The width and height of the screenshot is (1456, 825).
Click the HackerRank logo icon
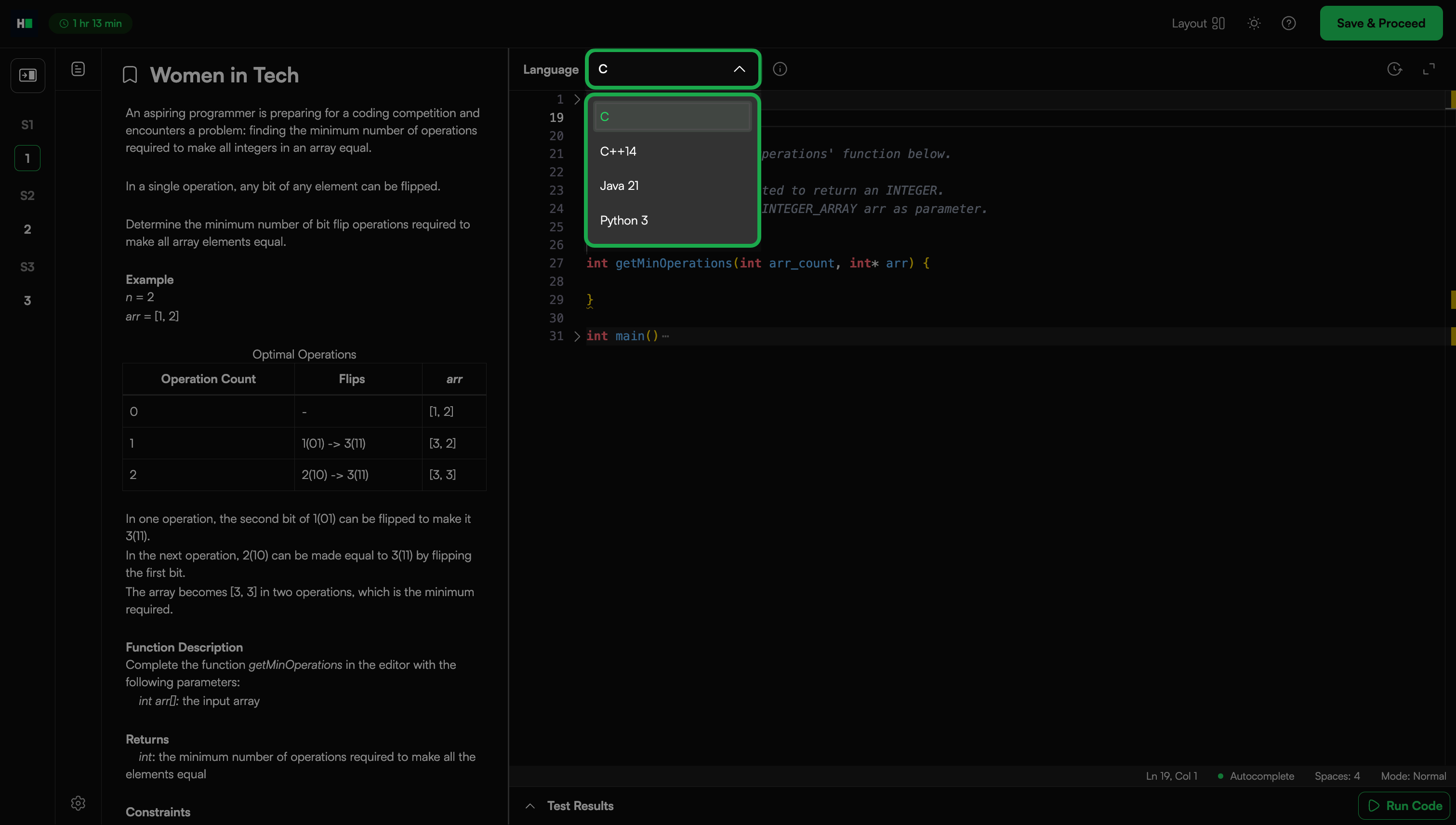pyautogui.click(x=25, y=23)
